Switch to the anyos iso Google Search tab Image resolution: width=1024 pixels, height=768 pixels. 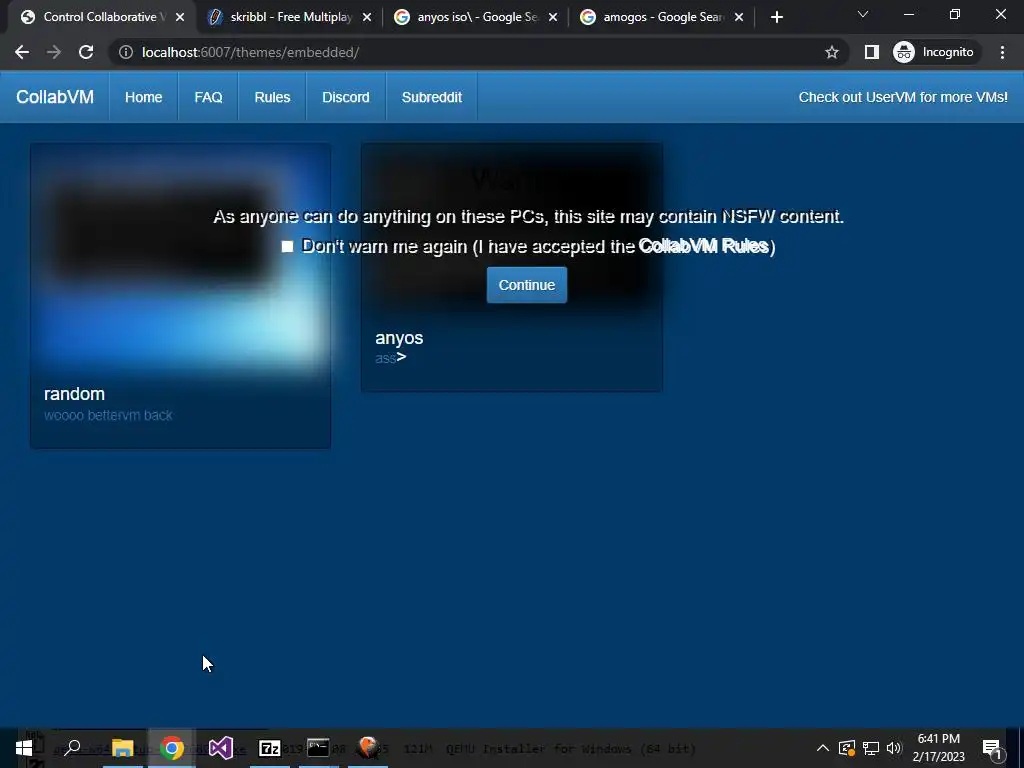click(x=475, y=17)
